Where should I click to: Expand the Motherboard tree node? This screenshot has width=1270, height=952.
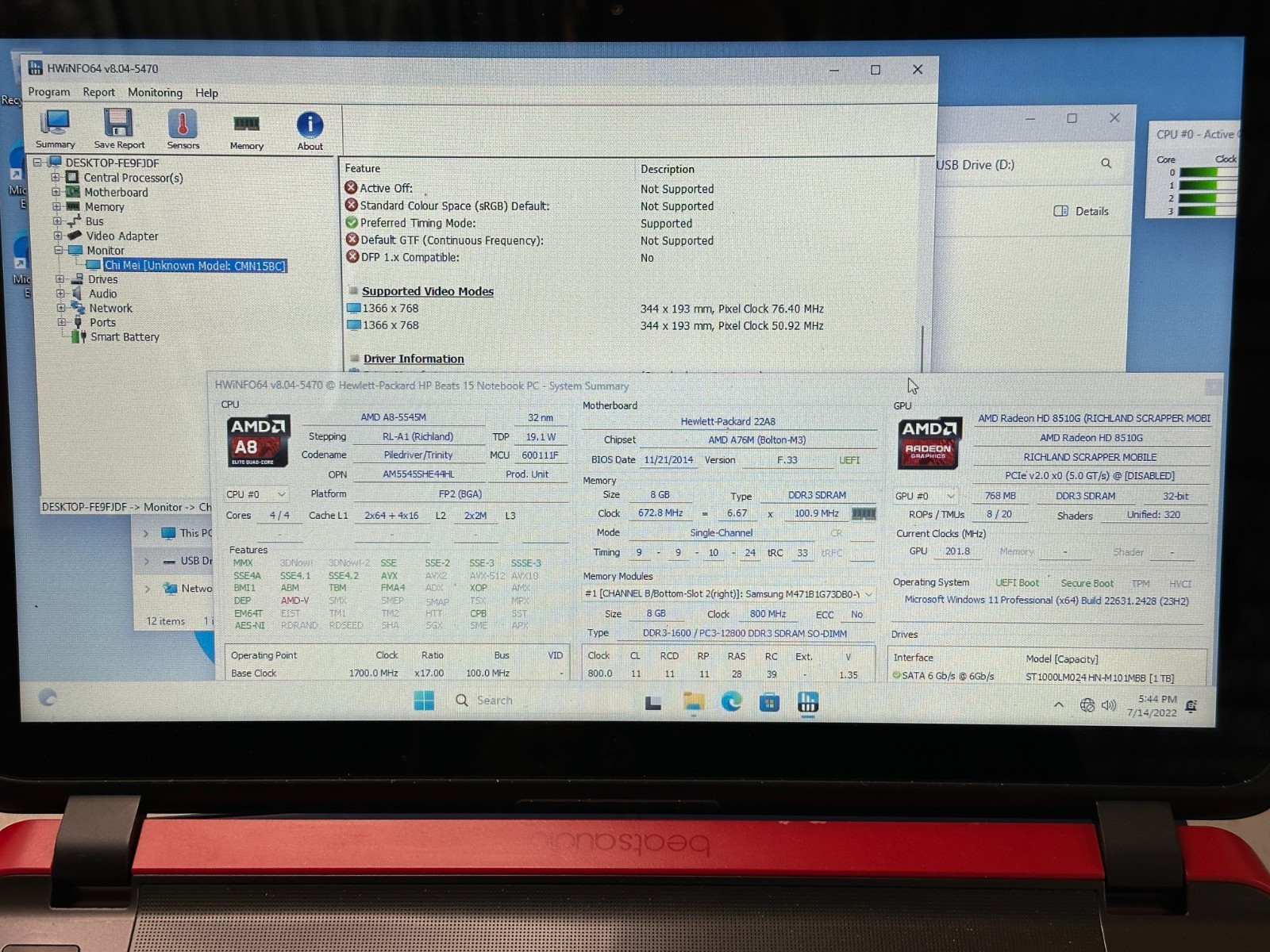coord(56,192)
